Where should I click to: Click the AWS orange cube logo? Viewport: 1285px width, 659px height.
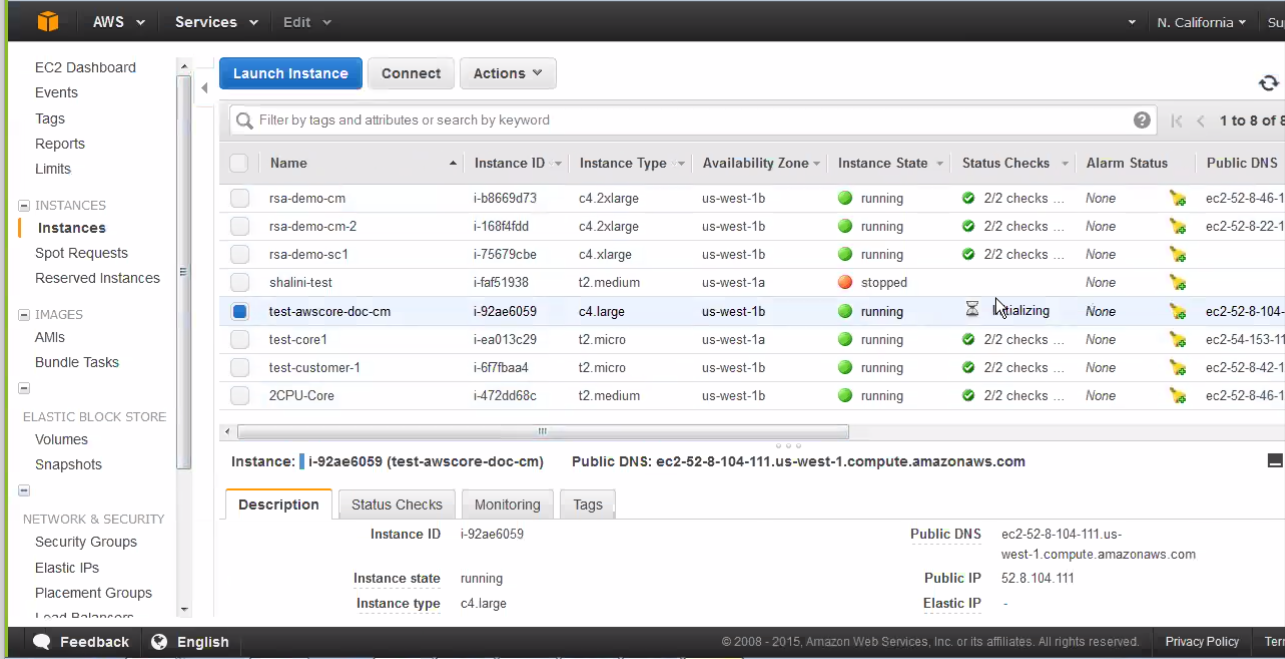click(48, 21)
